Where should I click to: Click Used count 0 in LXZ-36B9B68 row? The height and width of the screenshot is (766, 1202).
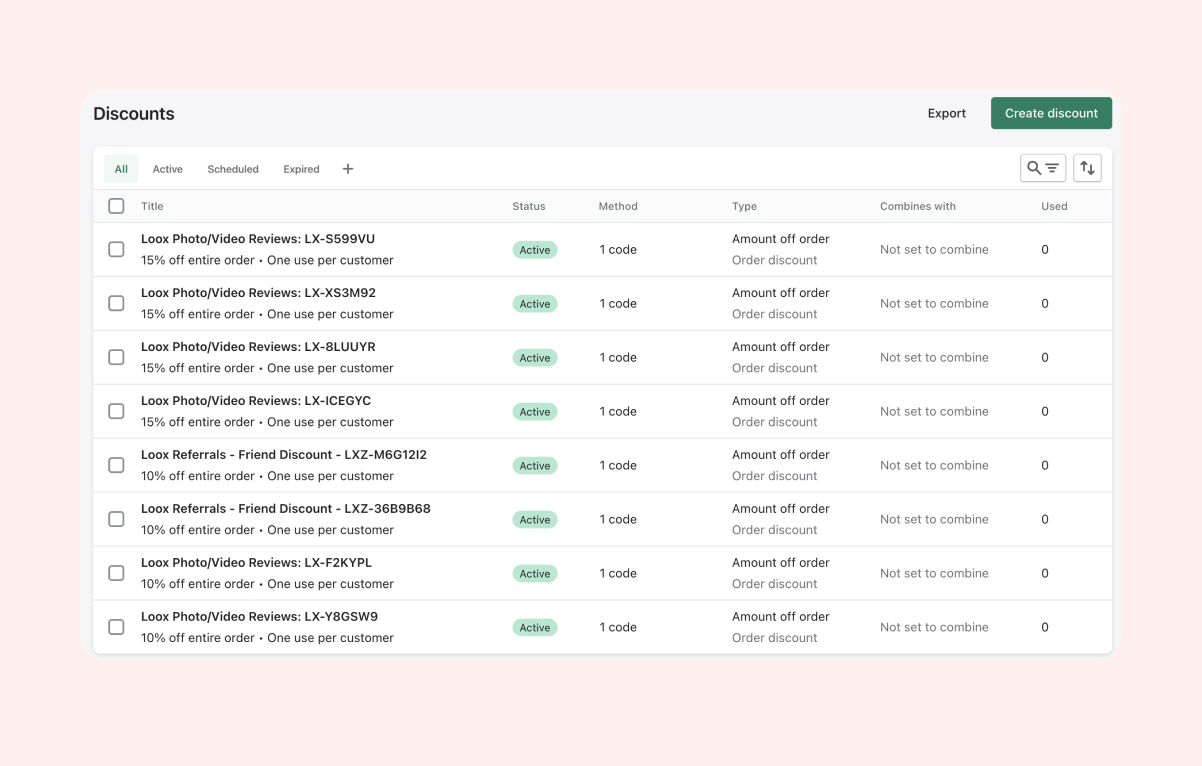point(1045,519)
